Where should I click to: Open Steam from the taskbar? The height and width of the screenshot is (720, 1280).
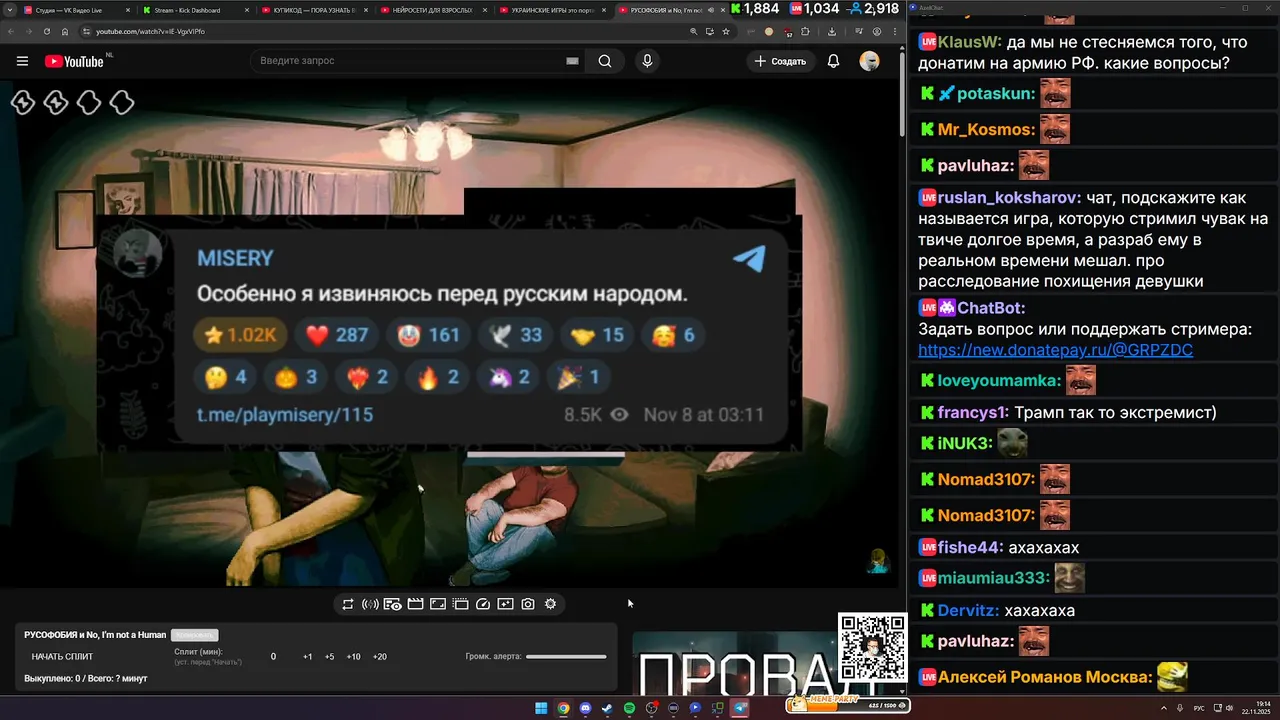tap(607, 708)
